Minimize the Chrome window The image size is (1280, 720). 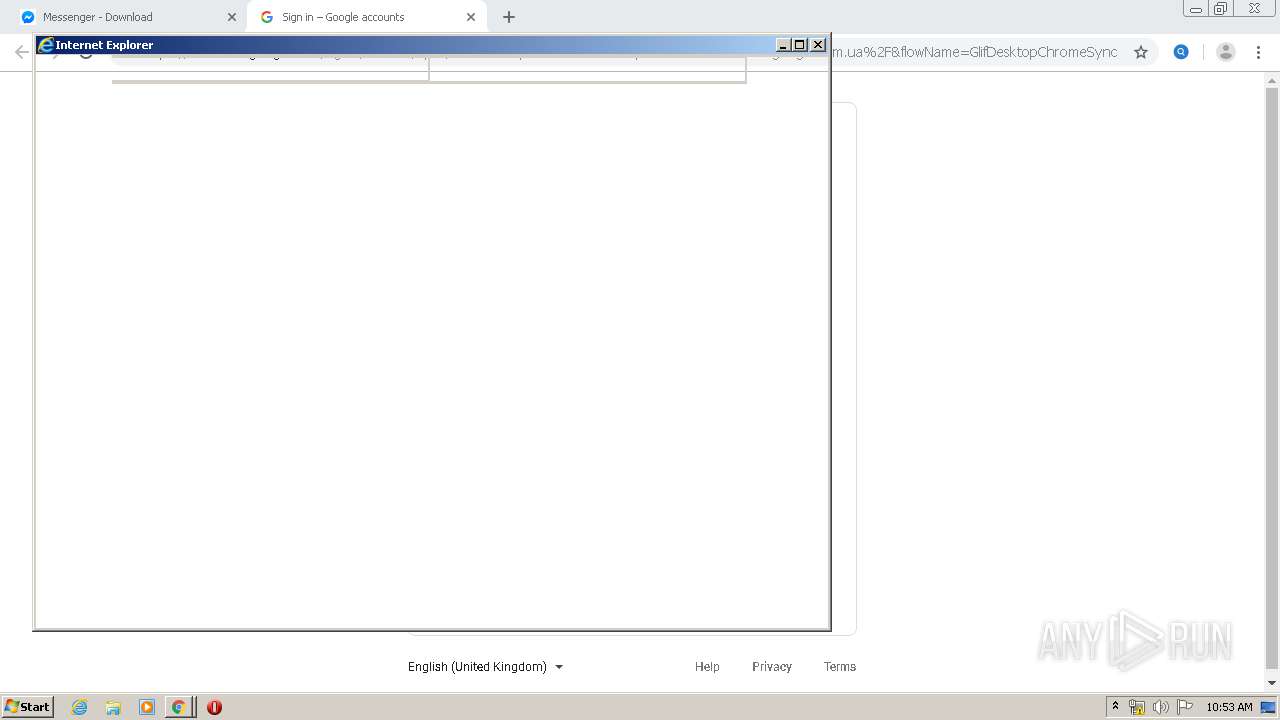pos(1196,9)
